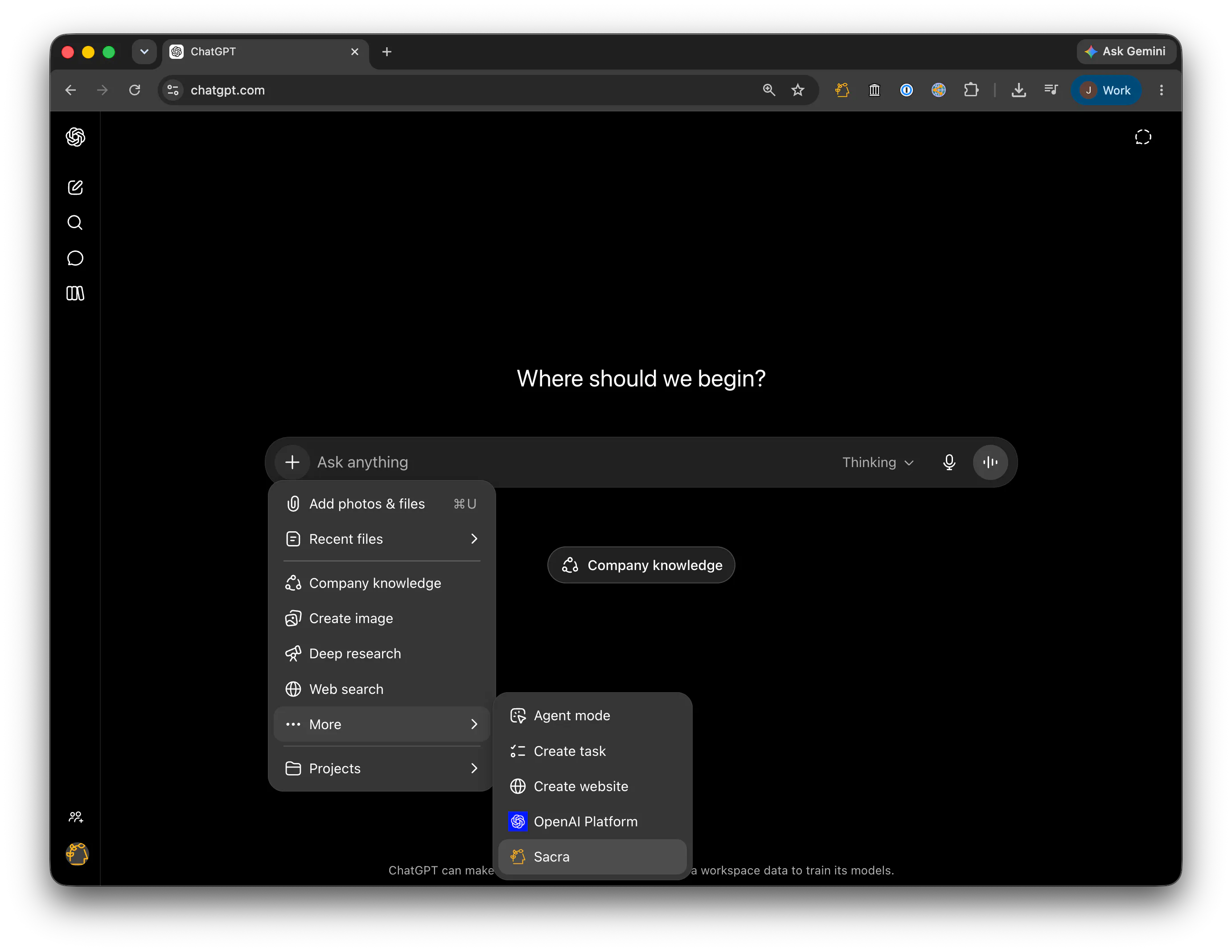Launch voice mode with the waveform button
The image size is (1232, 952).
click(990, 463)
